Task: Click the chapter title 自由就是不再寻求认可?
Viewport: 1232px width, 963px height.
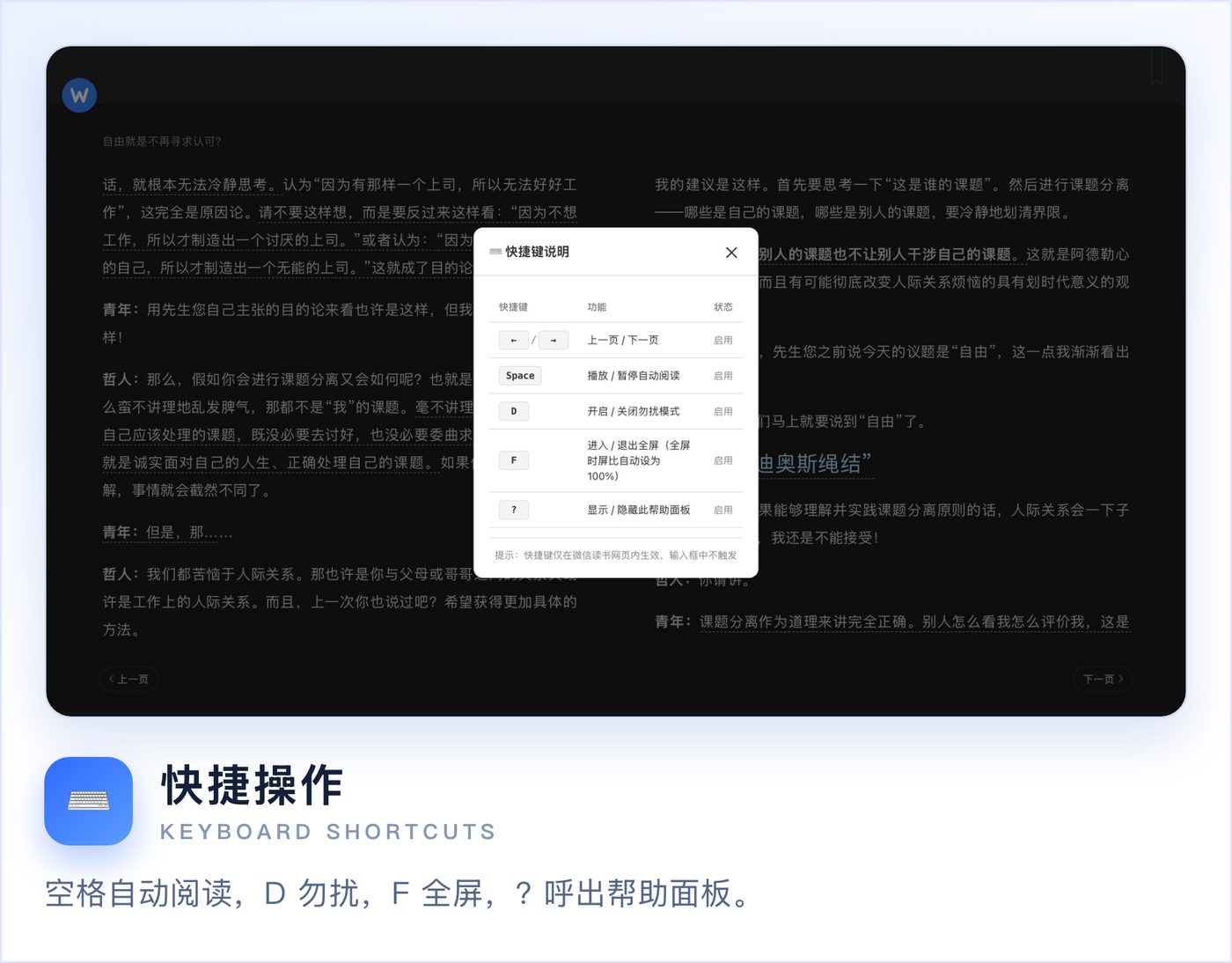Action: (x=162, y=141)
